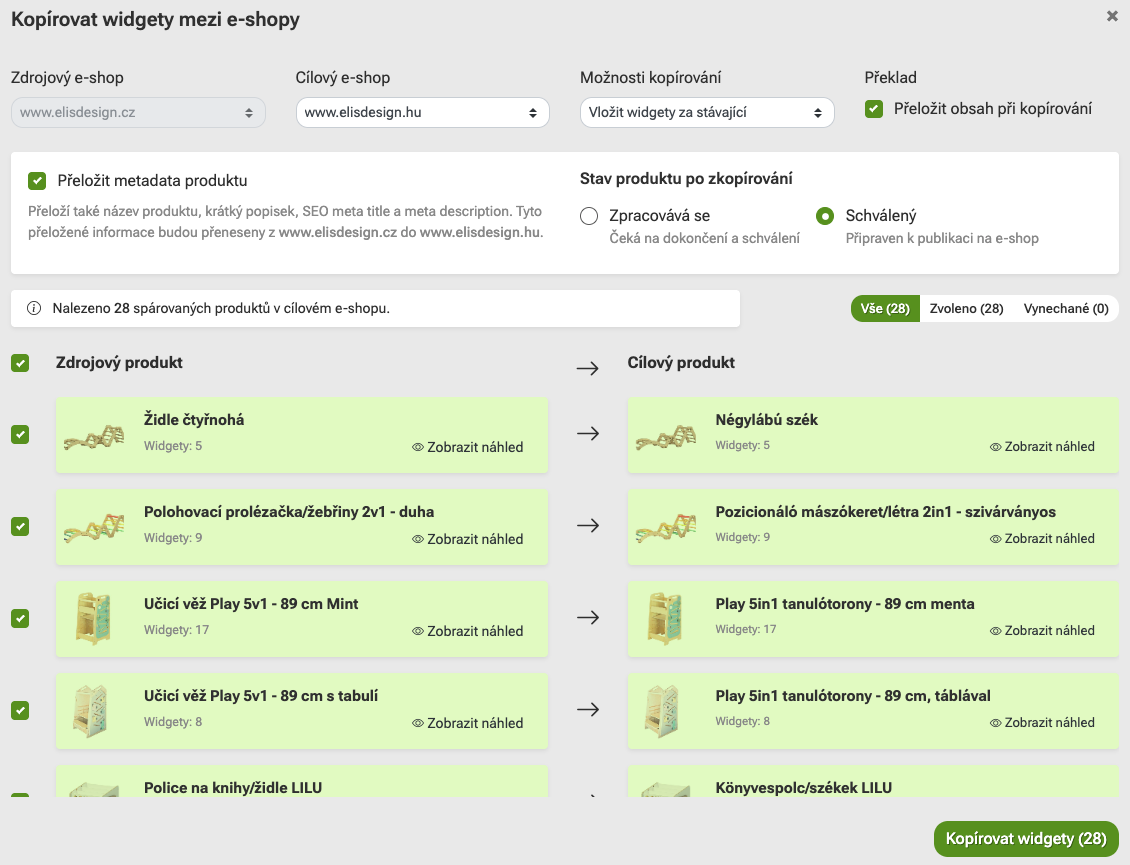Deselect the Židle čtyřnohá row checkbox
The height and width of the screenshot is (865, 1130).
click(20, 435)
